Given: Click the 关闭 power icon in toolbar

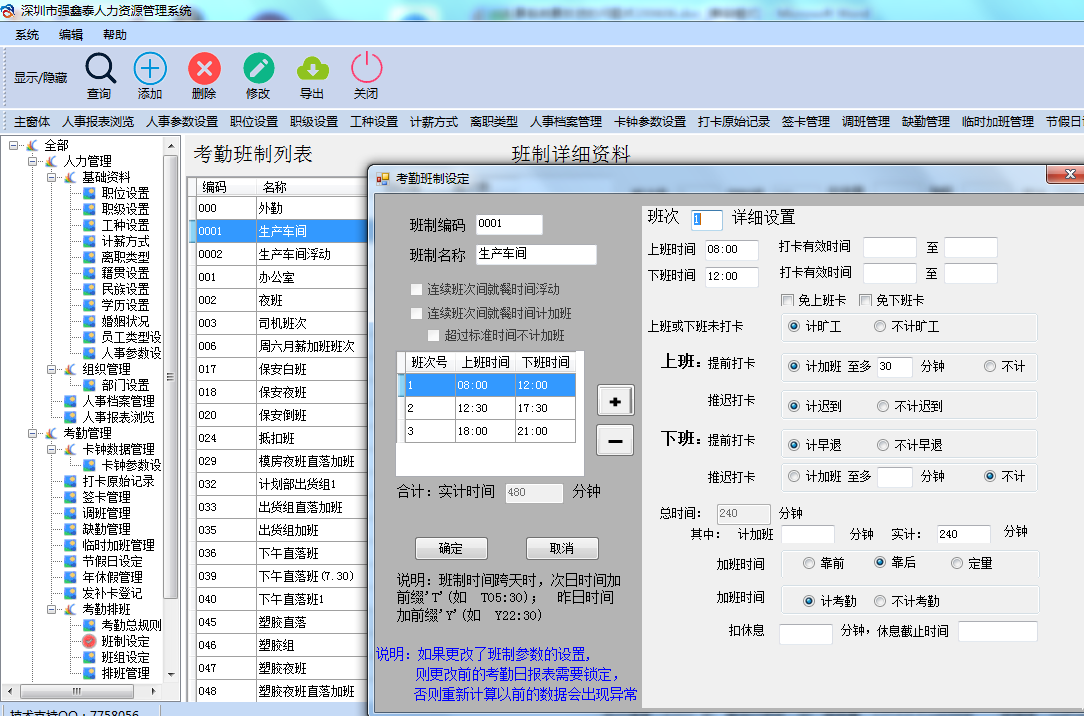Looking at the screenshot, I should [x=366, y=69].
